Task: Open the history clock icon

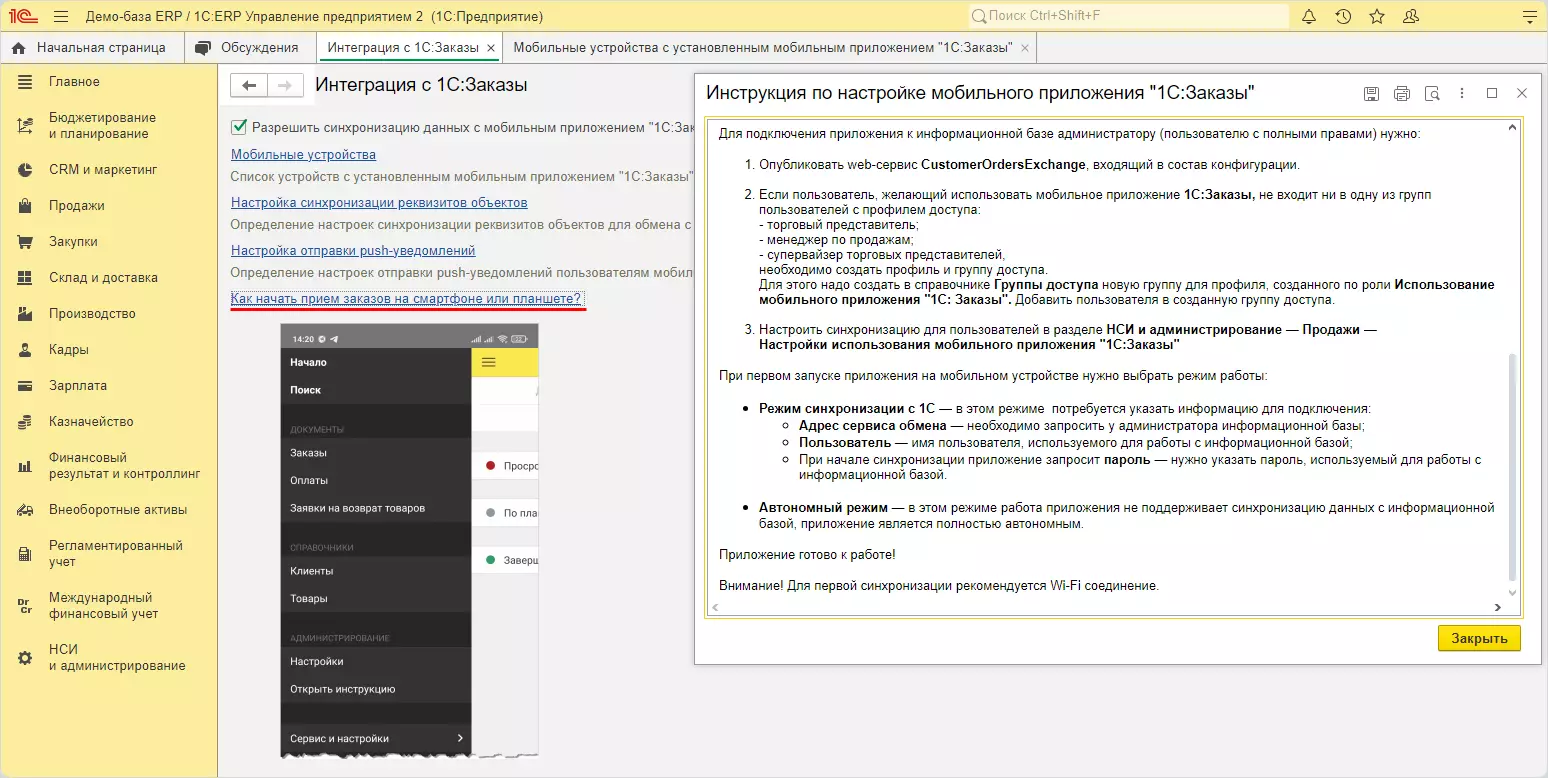Action: [x=1343, y=17]
